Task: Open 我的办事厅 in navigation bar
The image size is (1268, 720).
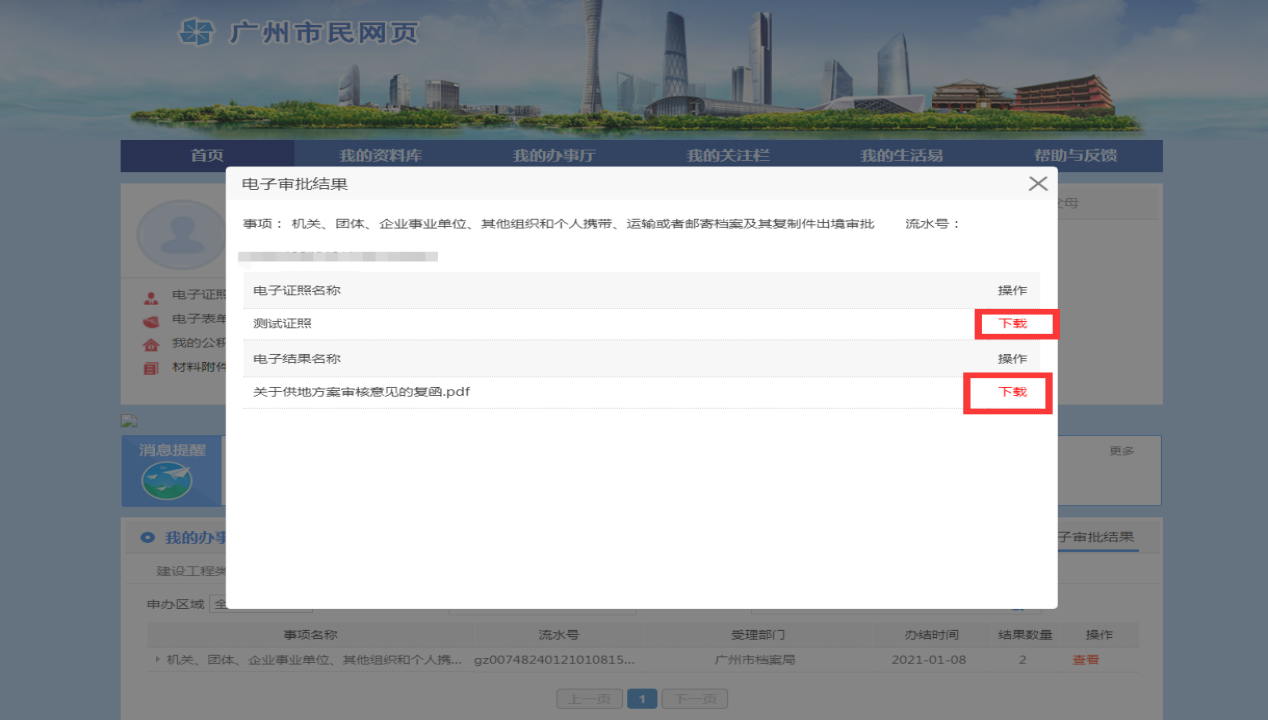Action: click(x=554, y=156)
